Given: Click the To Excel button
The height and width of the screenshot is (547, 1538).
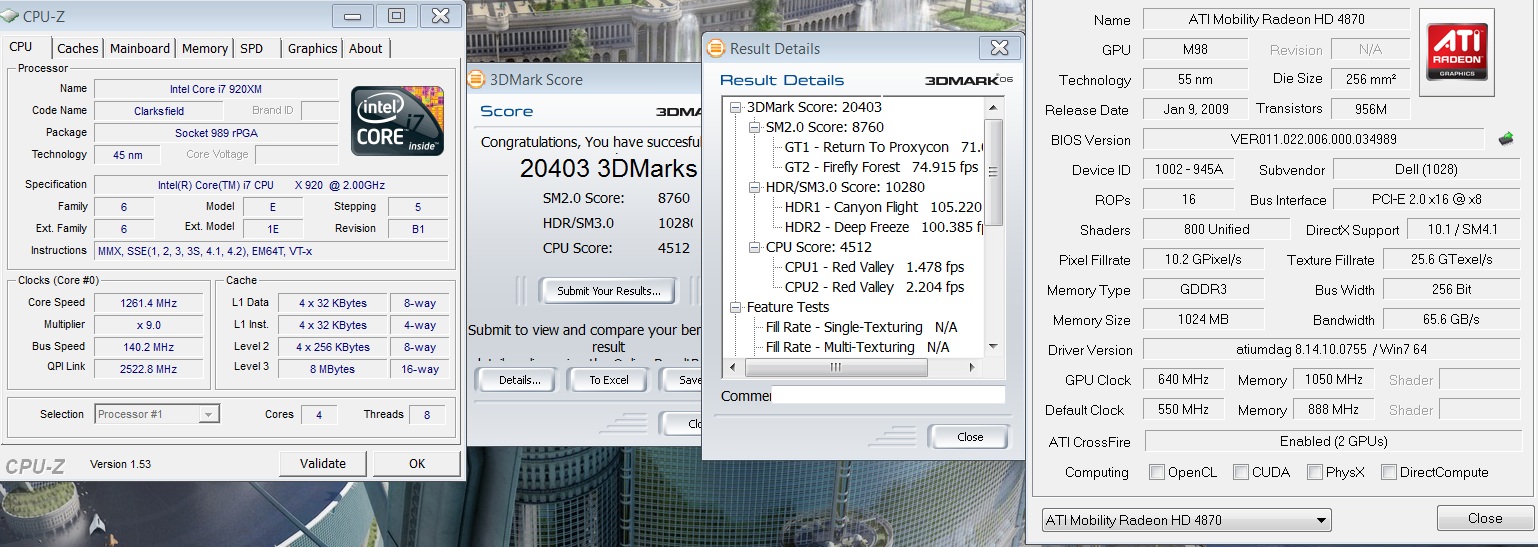Looking at the screenshot, I should [609, 380].
